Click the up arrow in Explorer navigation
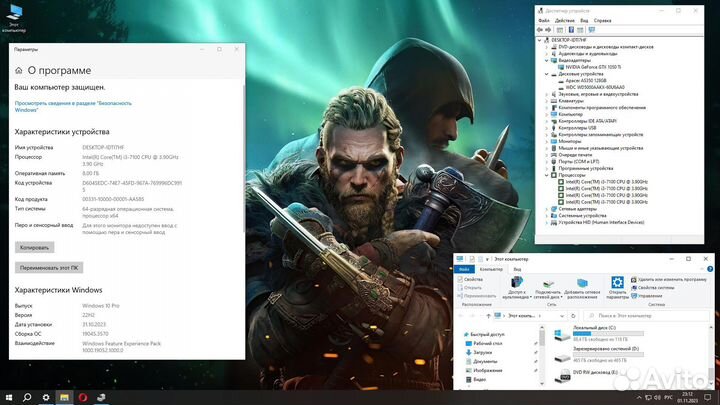Screen dimensions: 720x405 488,316
